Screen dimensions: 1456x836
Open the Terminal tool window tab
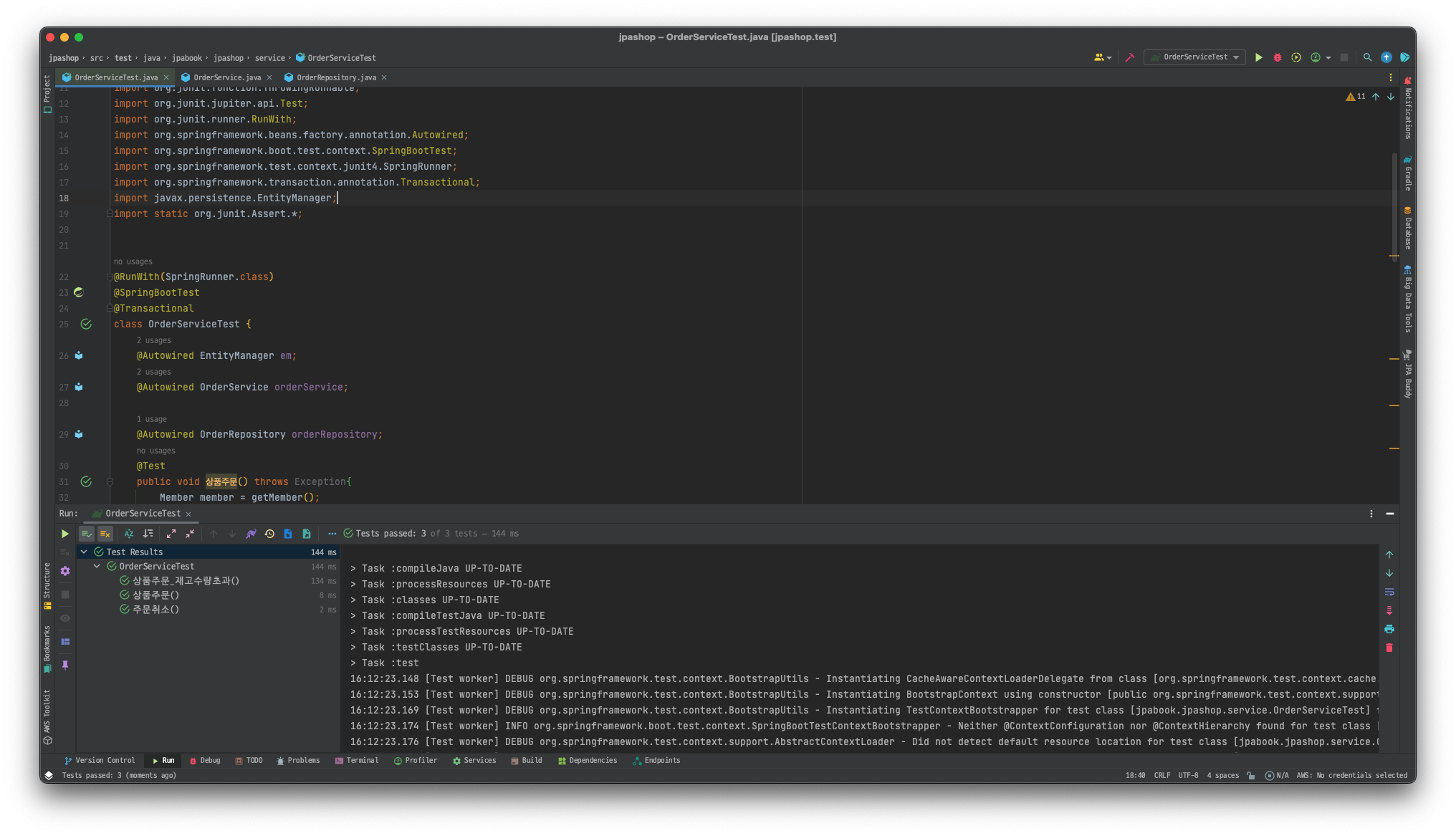coord(357,761)
